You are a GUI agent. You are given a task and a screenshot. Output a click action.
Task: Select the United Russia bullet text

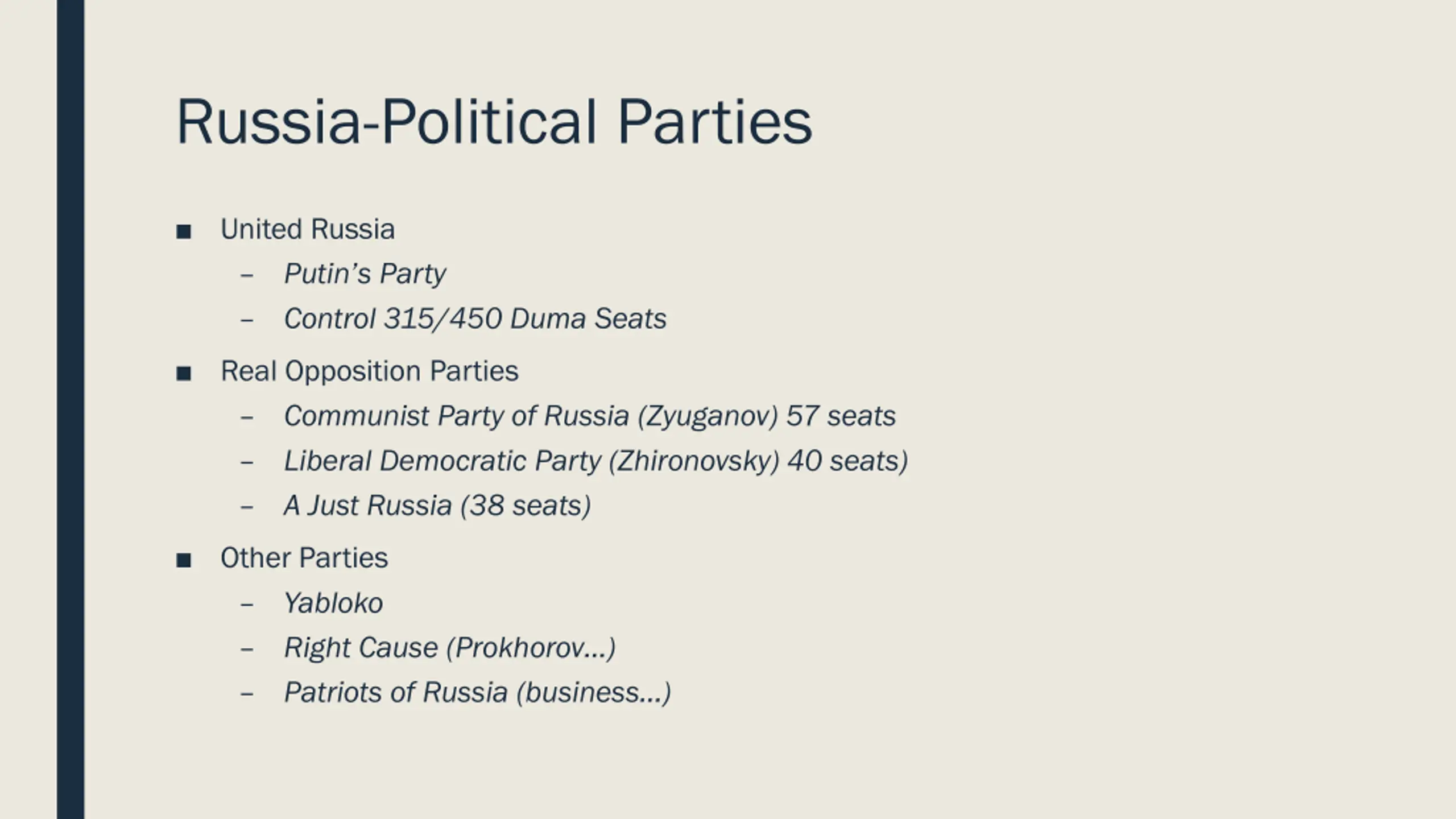pos(308,229)
